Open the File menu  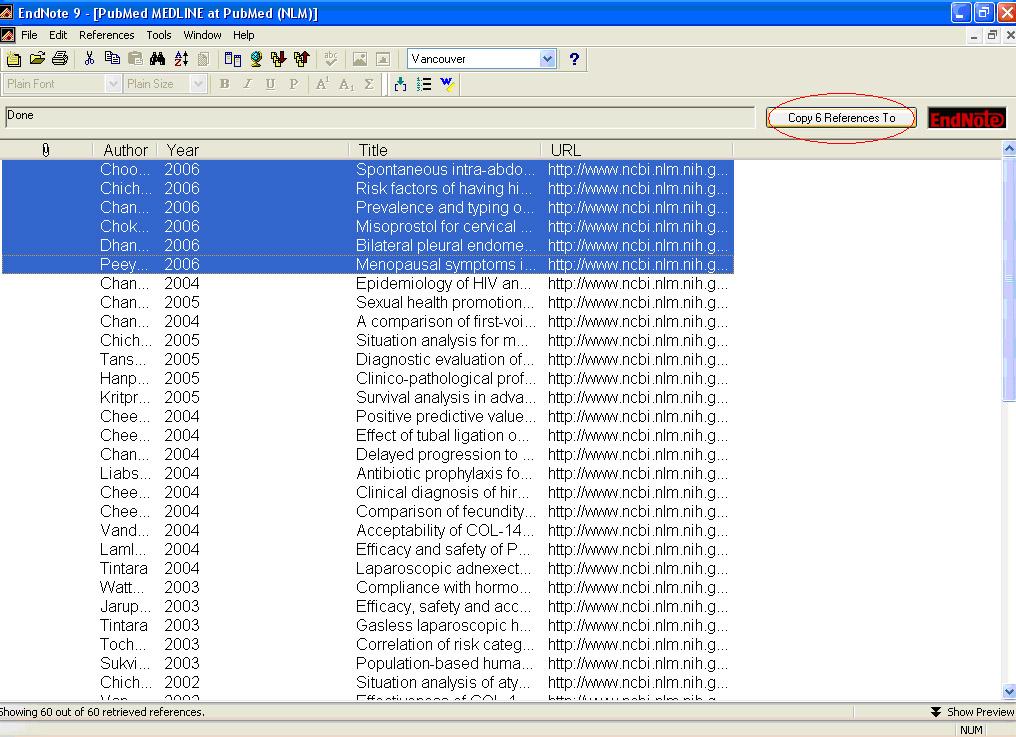pos(29,35)
